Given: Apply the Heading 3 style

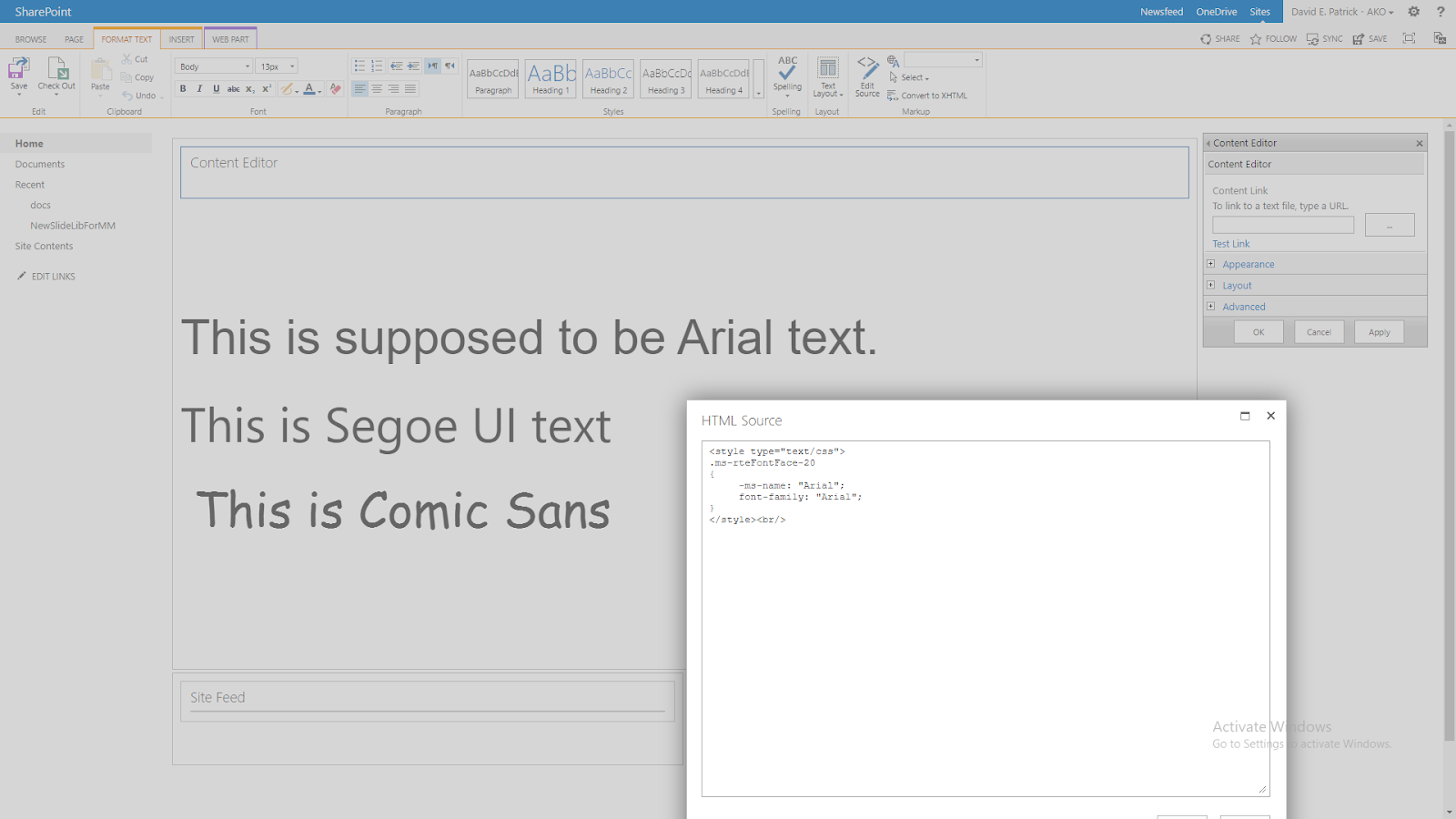Looking at the screenshot, I should pos(666,78).
